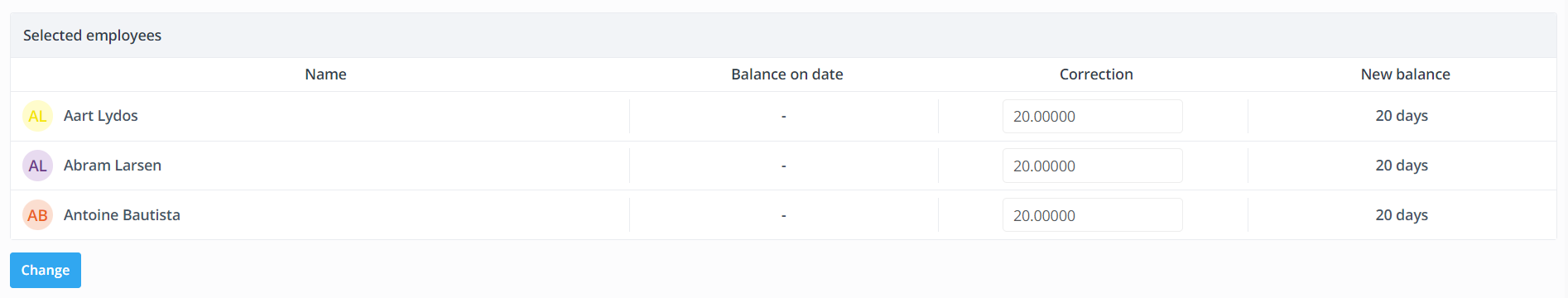Click Abram Larsen's 20 days new balance

point(1402,166)
